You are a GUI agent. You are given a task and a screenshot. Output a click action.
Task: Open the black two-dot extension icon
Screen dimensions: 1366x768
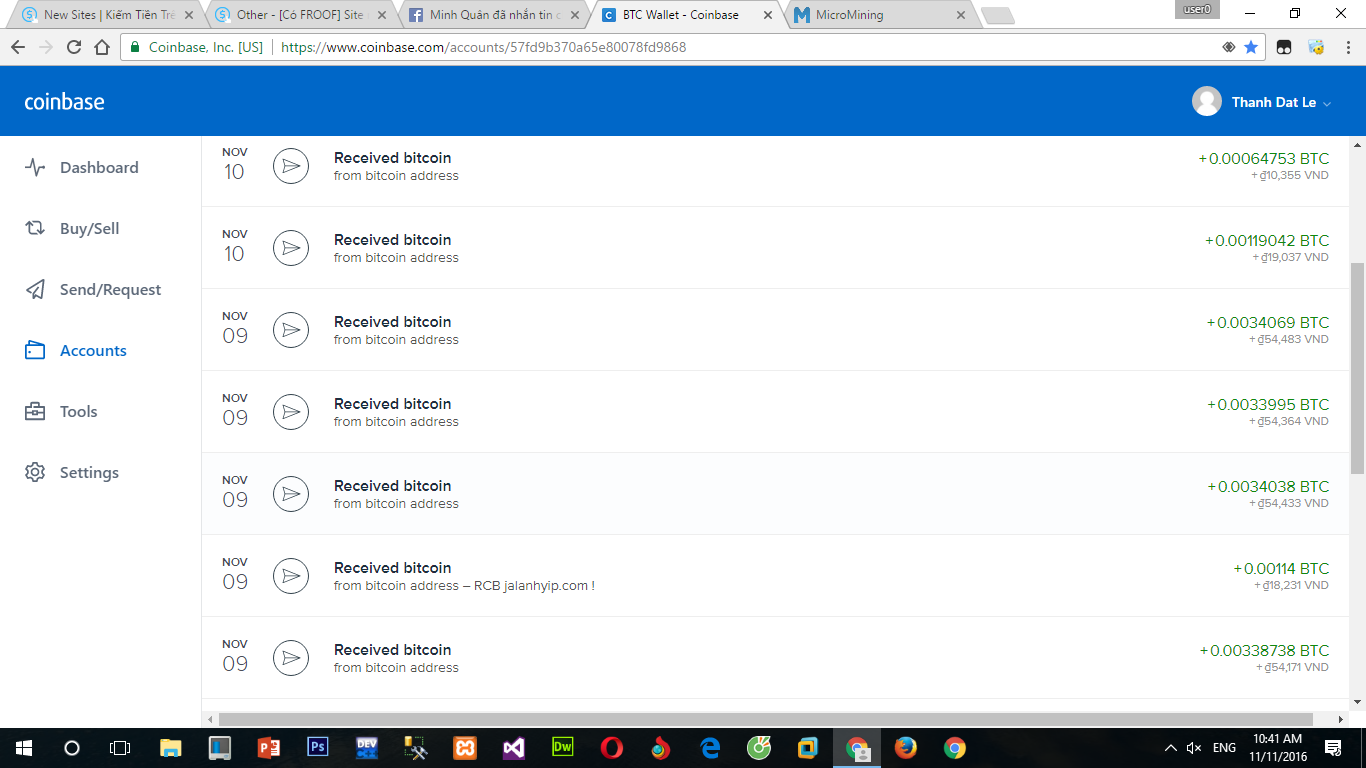1285,47
